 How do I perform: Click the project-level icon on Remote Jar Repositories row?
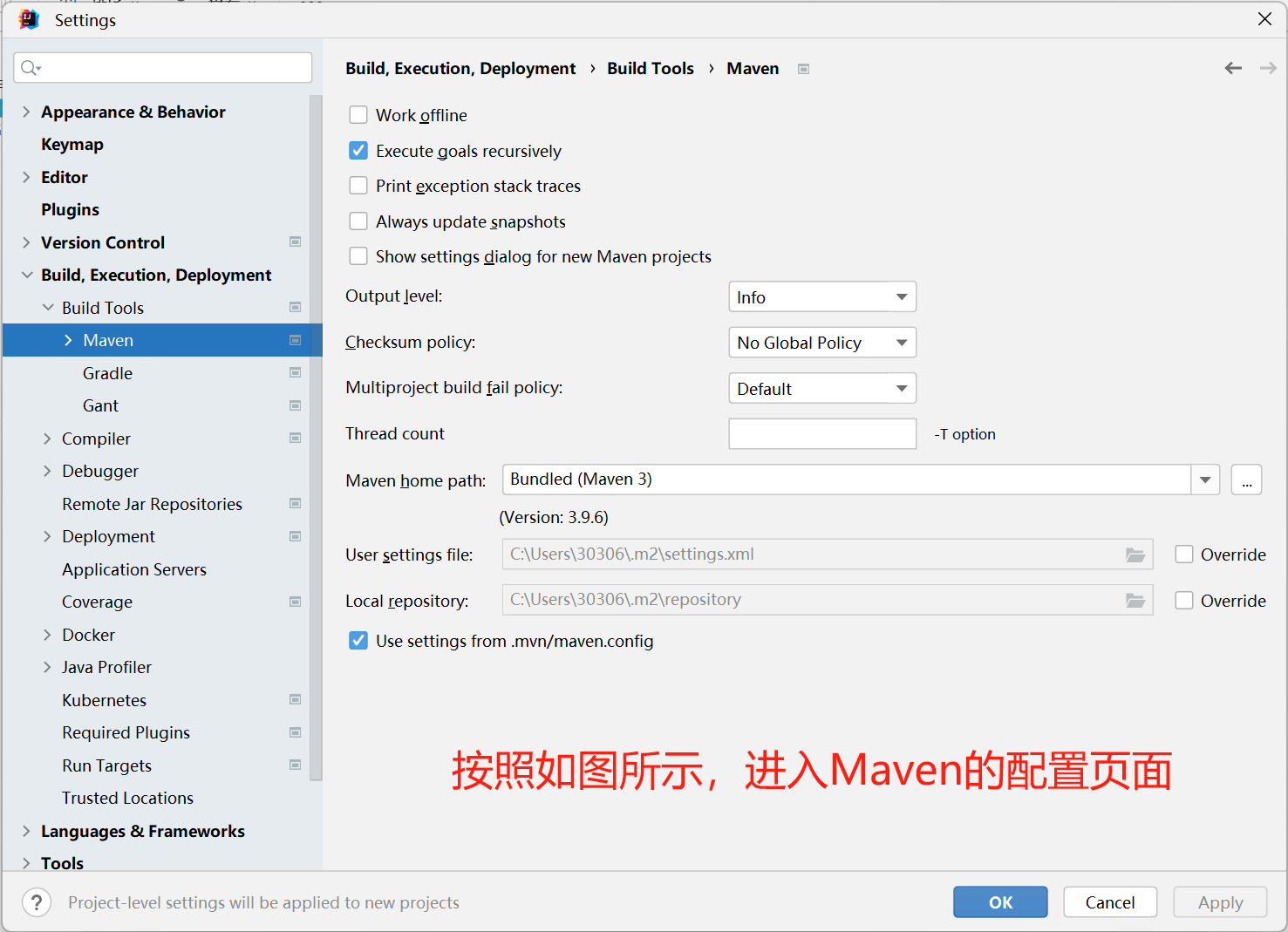click(x=296, y=503)
